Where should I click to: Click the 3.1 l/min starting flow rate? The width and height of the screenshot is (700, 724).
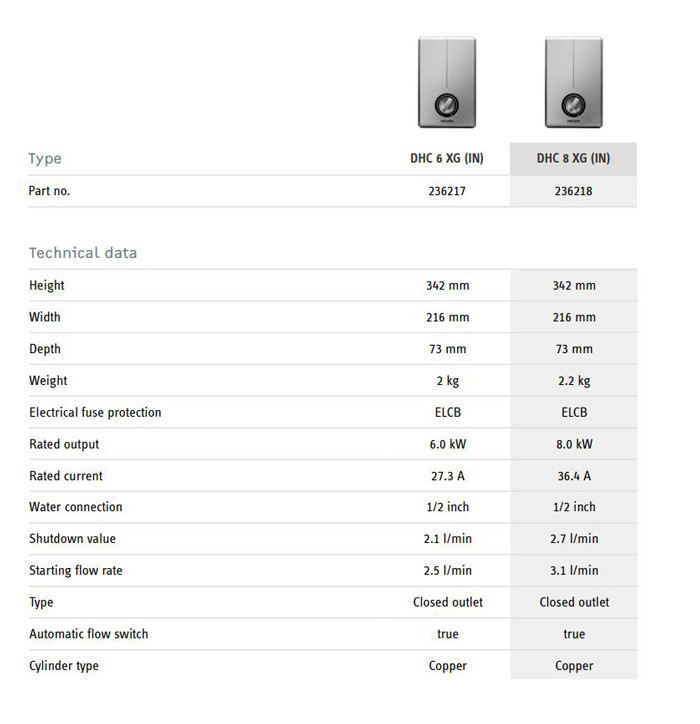574,571
